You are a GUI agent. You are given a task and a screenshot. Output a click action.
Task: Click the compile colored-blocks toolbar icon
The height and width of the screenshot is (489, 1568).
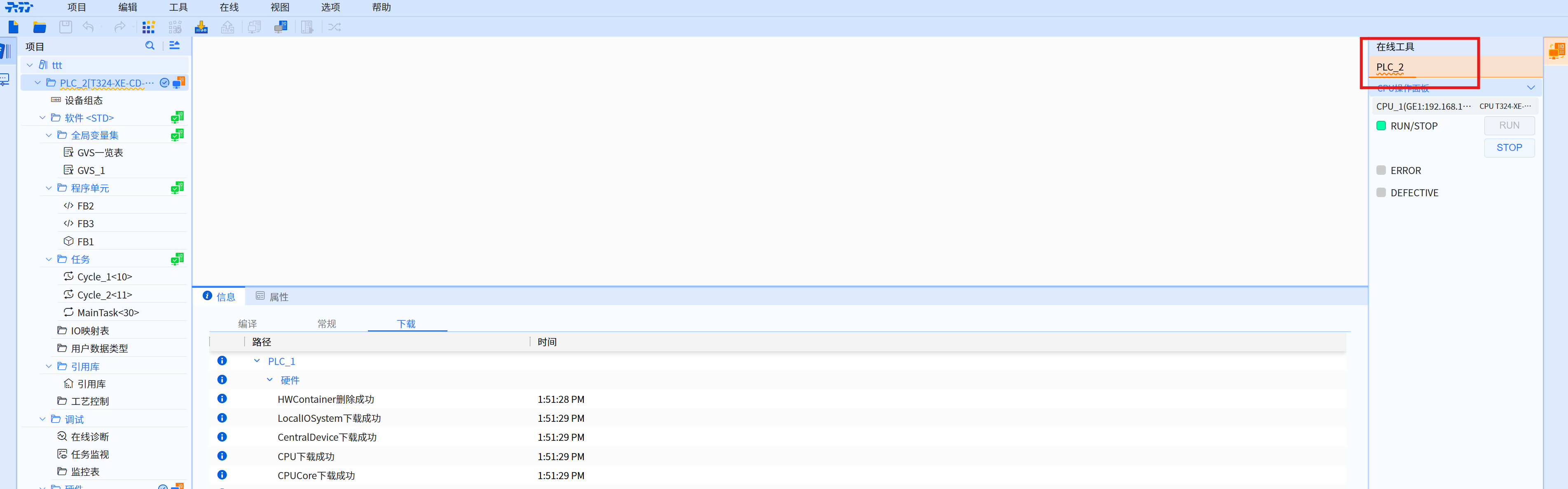click(149, 27)
